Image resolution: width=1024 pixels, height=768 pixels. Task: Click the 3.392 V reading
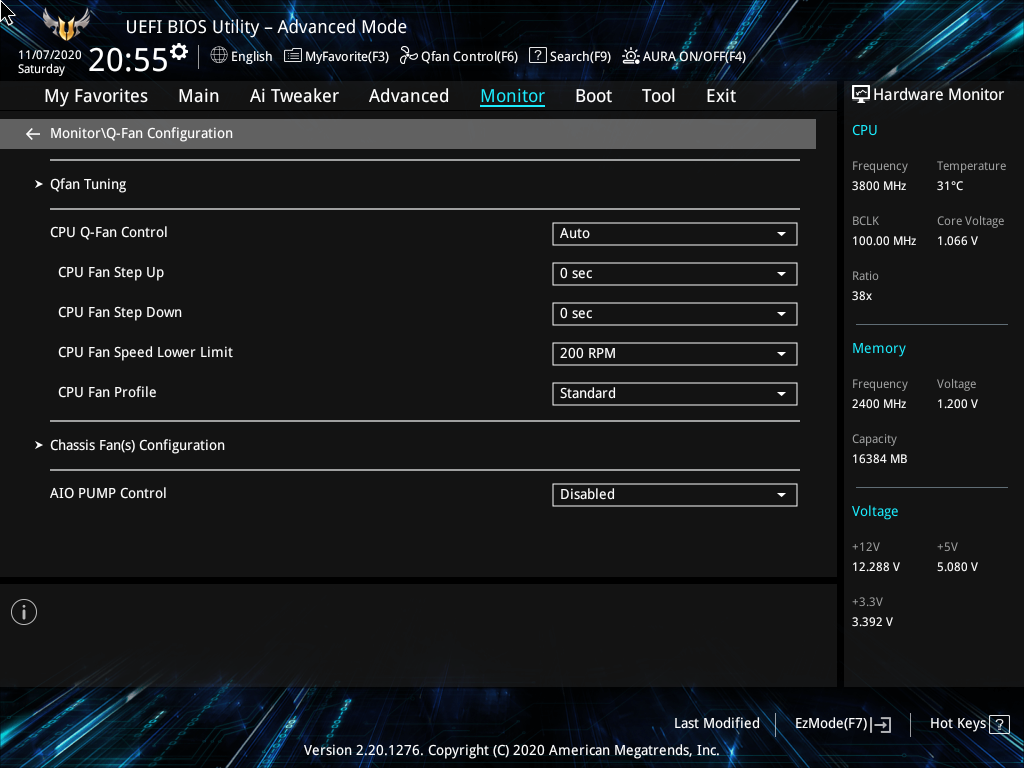tap(872, 622)
